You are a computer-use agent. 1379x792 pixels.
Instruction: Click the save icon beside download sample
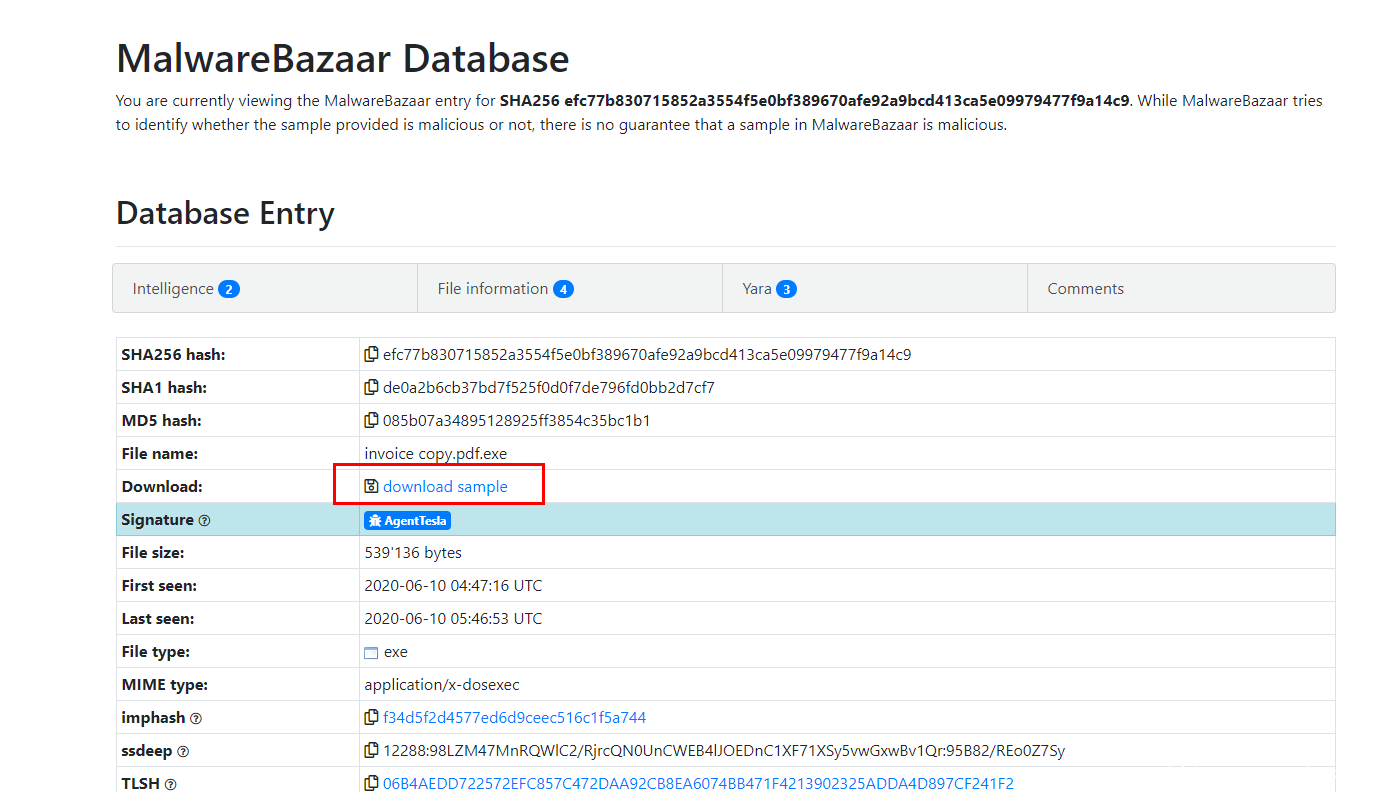click(371, 486)
